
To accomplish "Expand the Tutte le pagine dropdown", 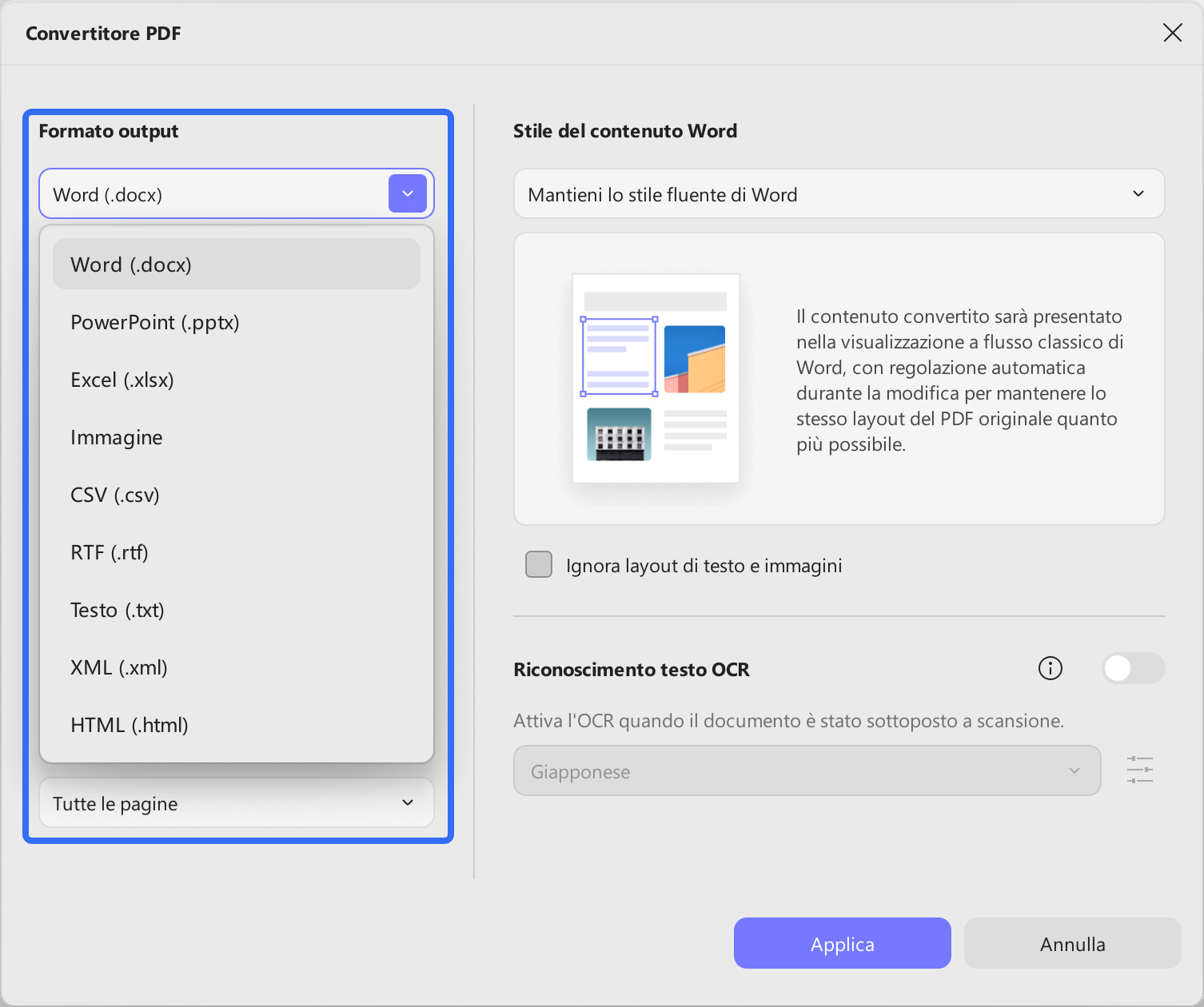I will tap(237, 803).
